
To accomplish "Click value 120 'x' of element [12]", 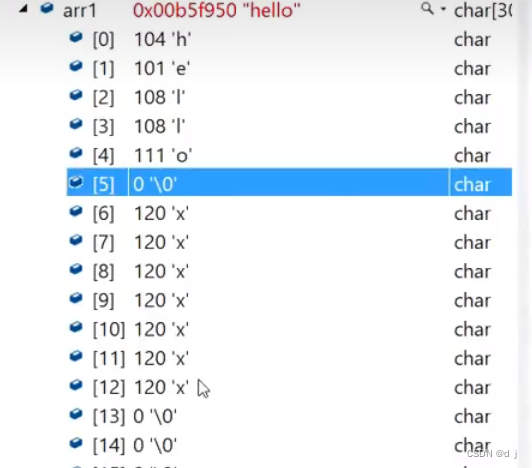I will pos(162,387).
